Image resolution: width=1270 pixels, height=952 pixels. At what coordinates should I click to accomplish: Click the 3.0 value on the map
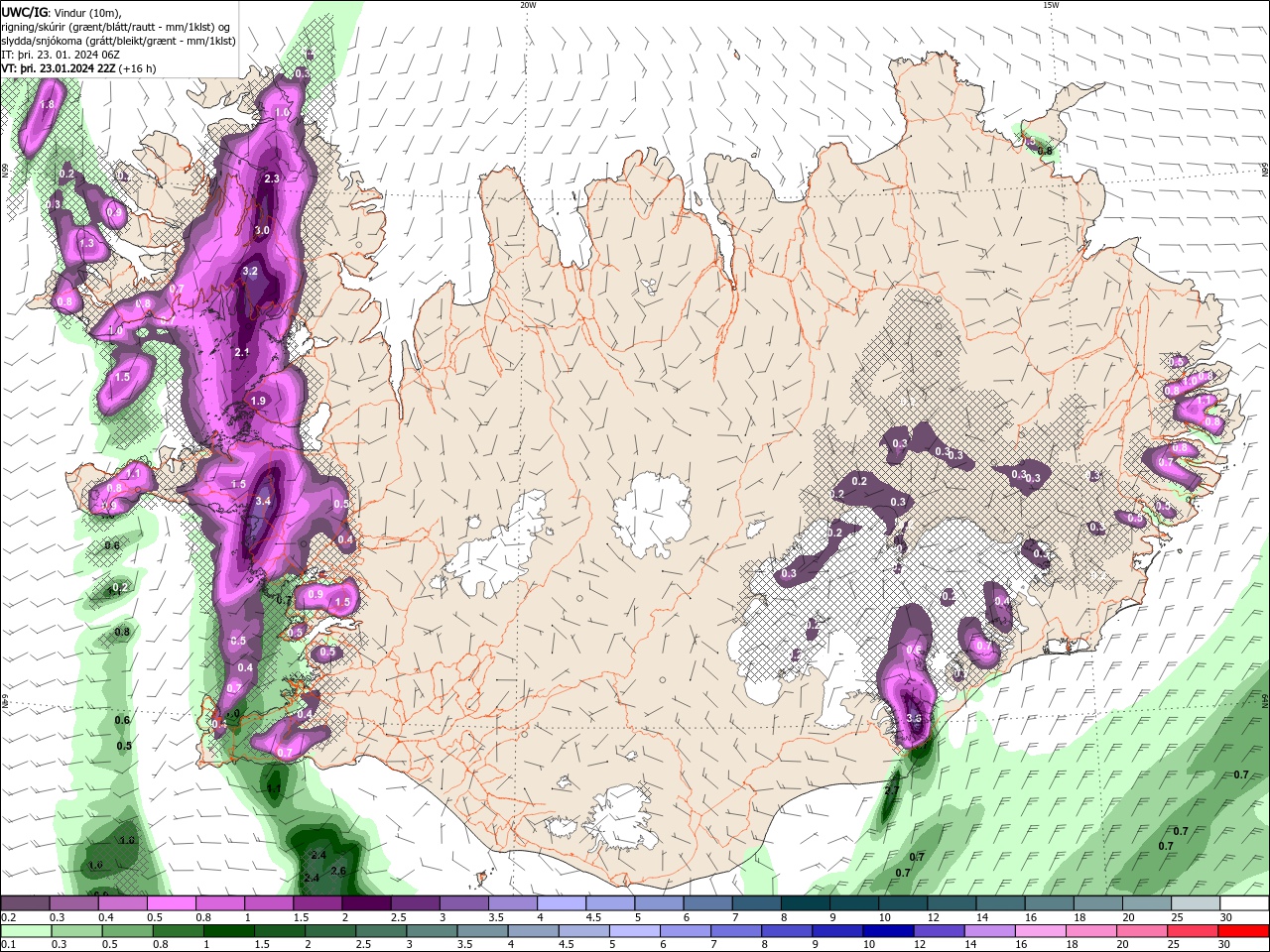click(x=262, y=230)
